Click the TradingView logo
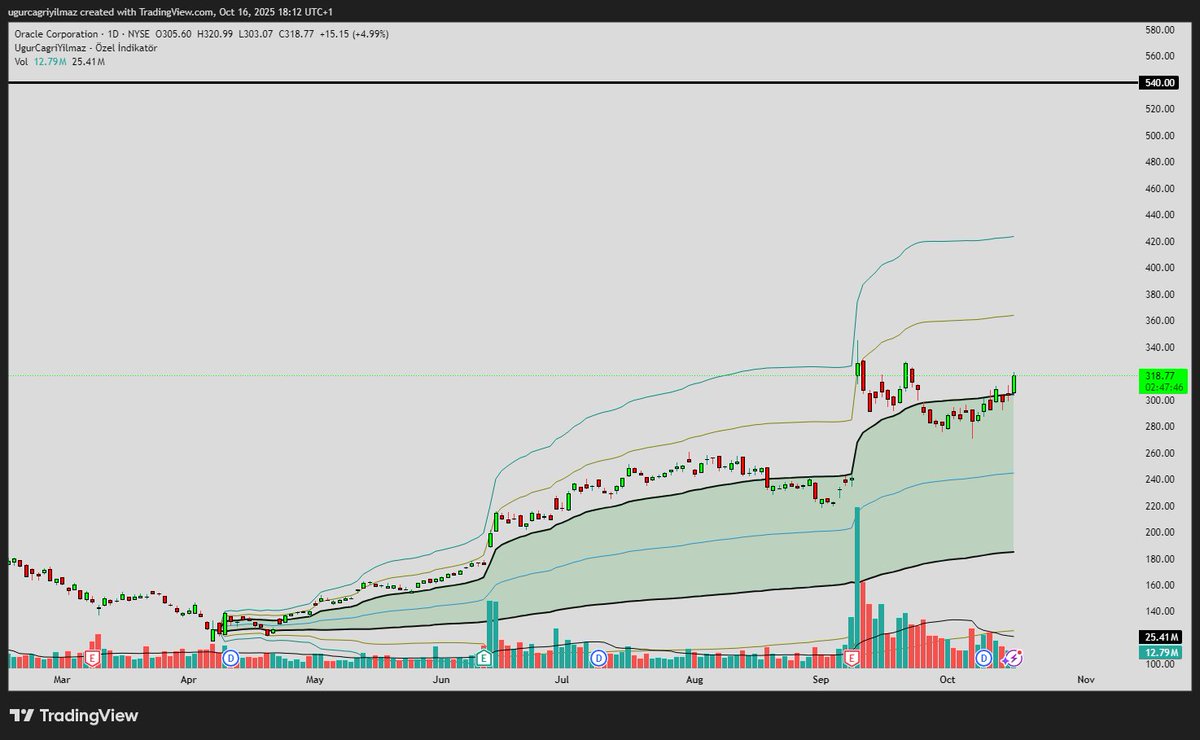1200x740 pixels. click(74, 716)
